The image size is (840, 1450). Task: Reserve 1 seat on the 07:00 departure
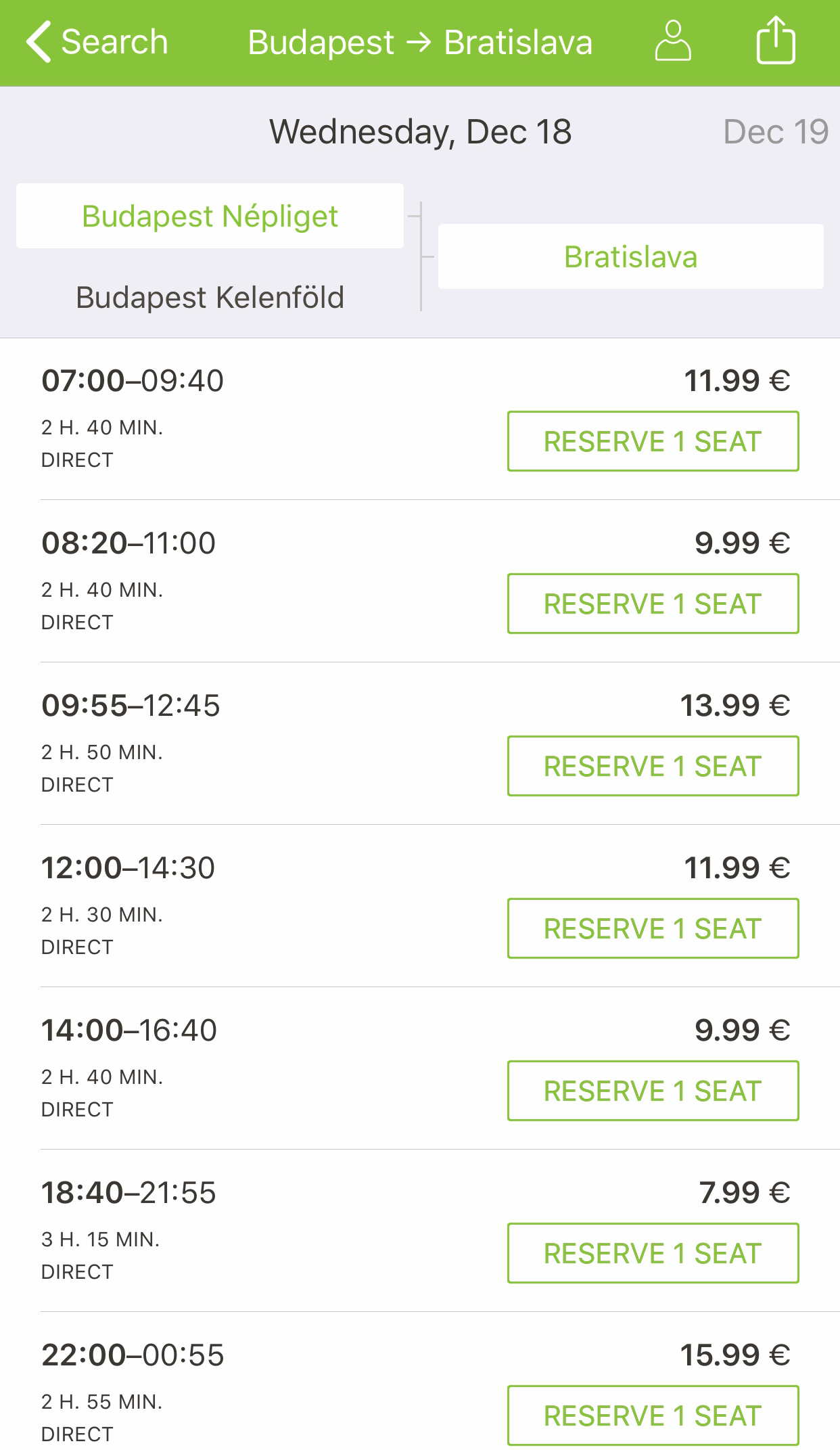[653, 441]
